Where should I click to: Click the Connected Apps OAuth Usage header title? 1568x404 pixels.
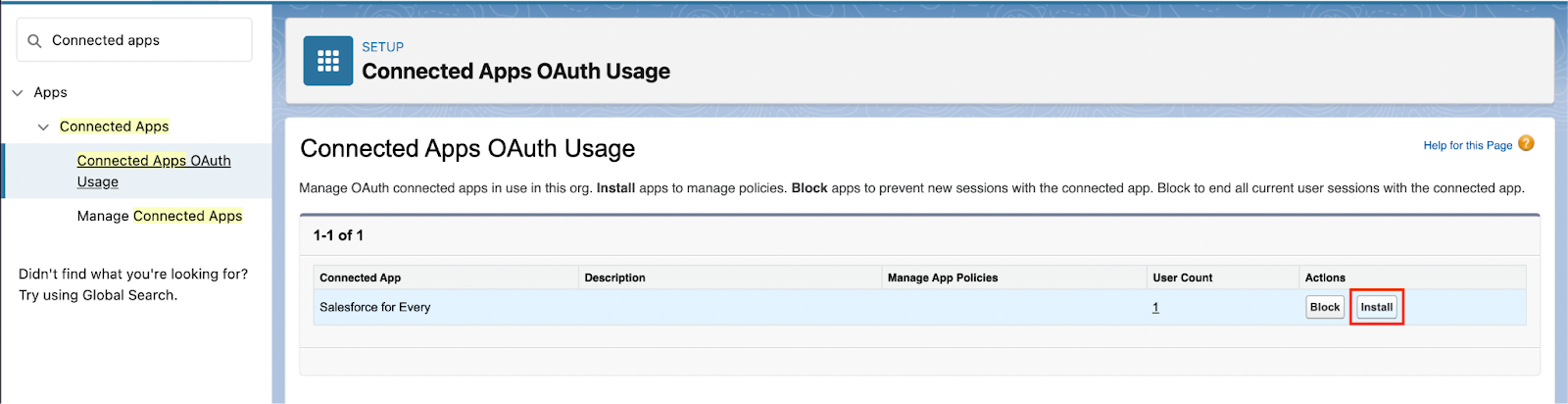(515, 72)
